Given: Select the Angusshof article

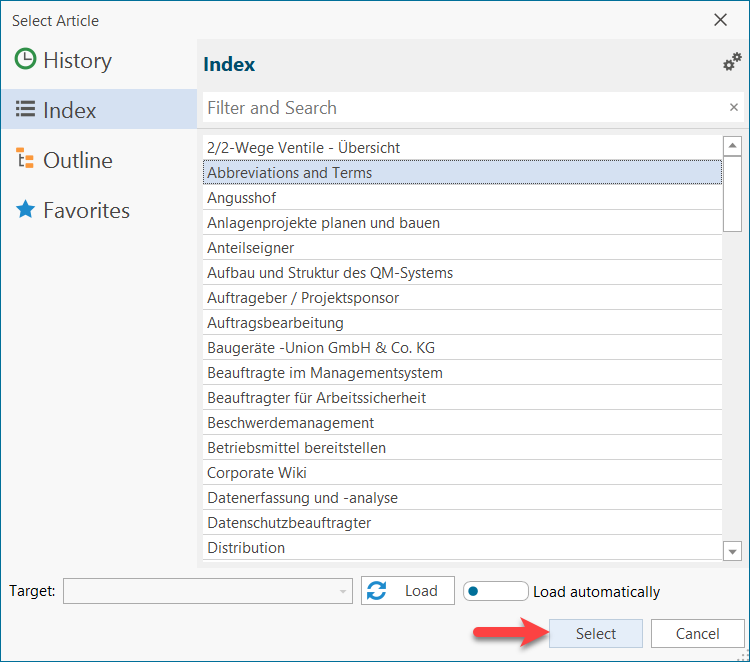Looking at the screenshot, I should click(x=241, y=198).
